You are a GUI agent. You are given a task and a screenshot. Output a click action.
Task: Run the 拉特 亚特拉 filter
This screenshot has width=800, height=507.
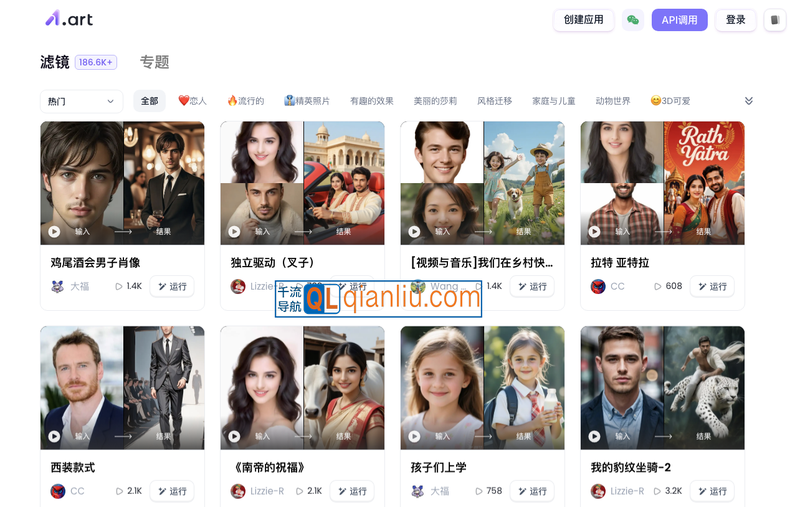coord(712,287)
